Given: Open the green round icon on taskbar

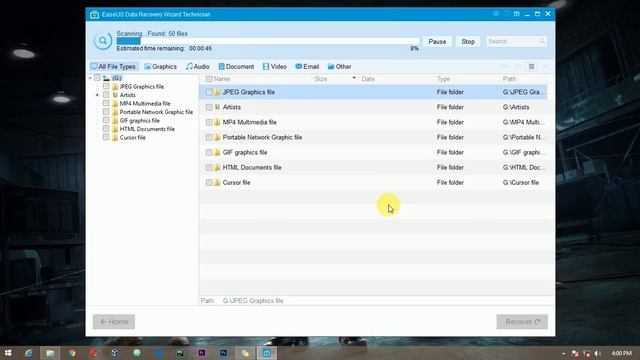Looking at the screenshot, I should coord(137,353).
